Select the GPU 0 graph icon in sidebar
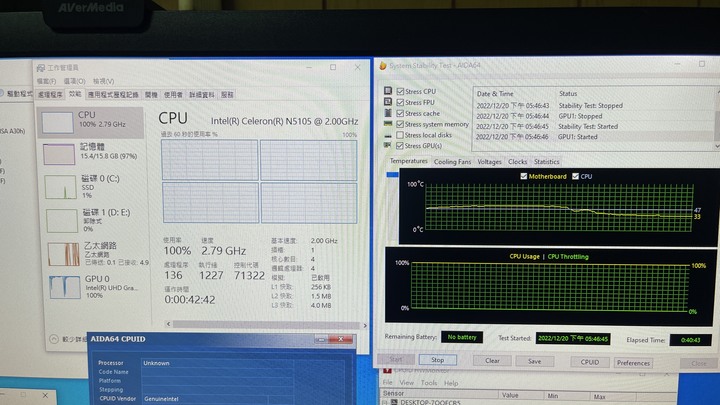This screenshot has width=720, height=405. pos(65,287)
